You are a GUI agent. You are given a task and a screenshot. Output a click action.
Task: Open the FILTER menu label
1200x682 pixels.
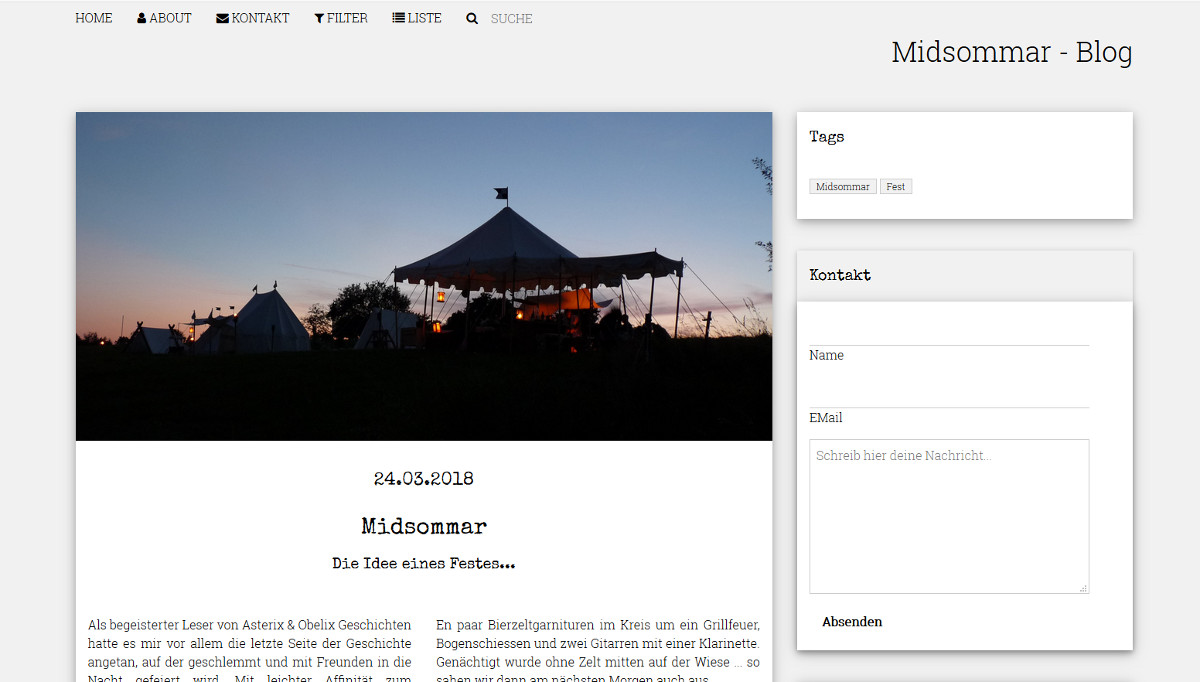[x=347, y=18]
